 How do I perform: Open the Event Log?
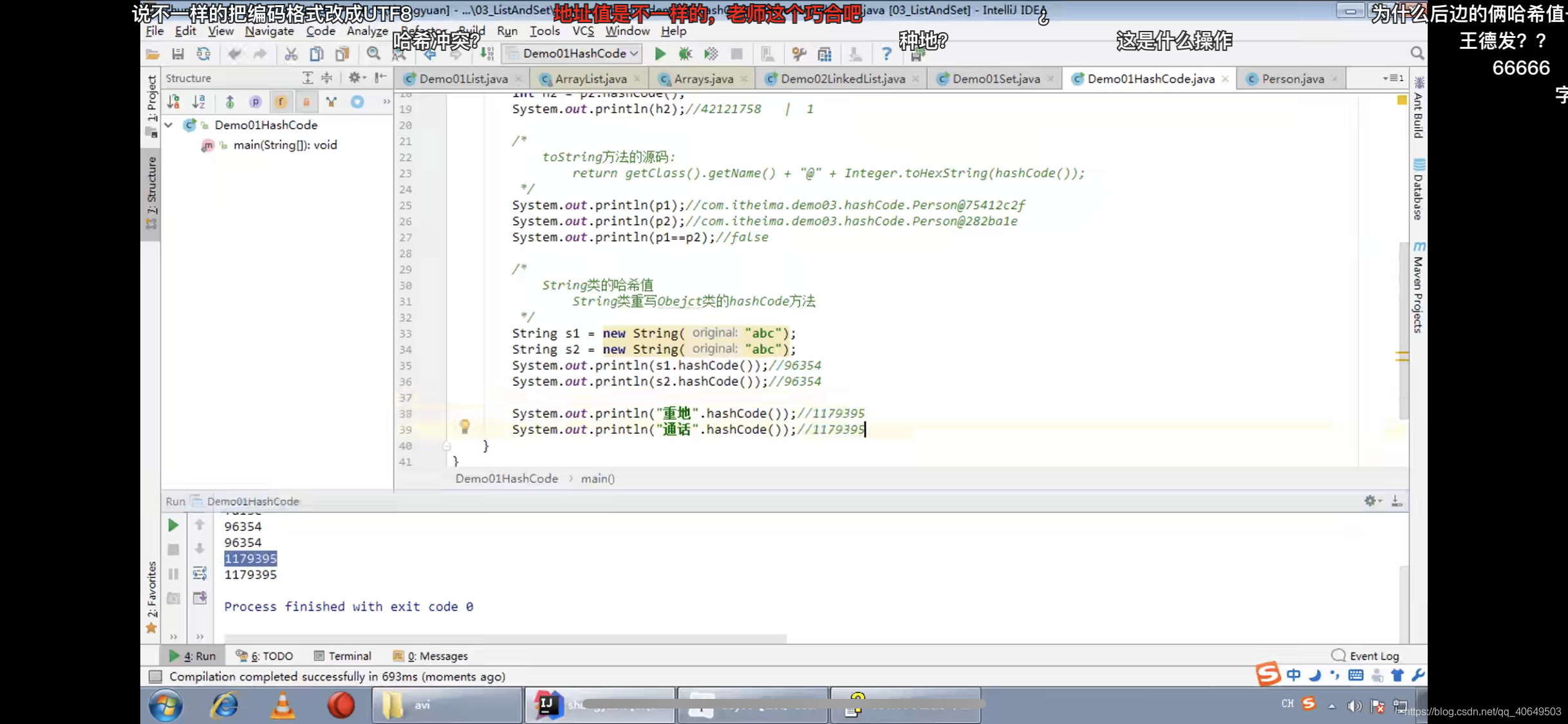click(x=1365, y=656)
